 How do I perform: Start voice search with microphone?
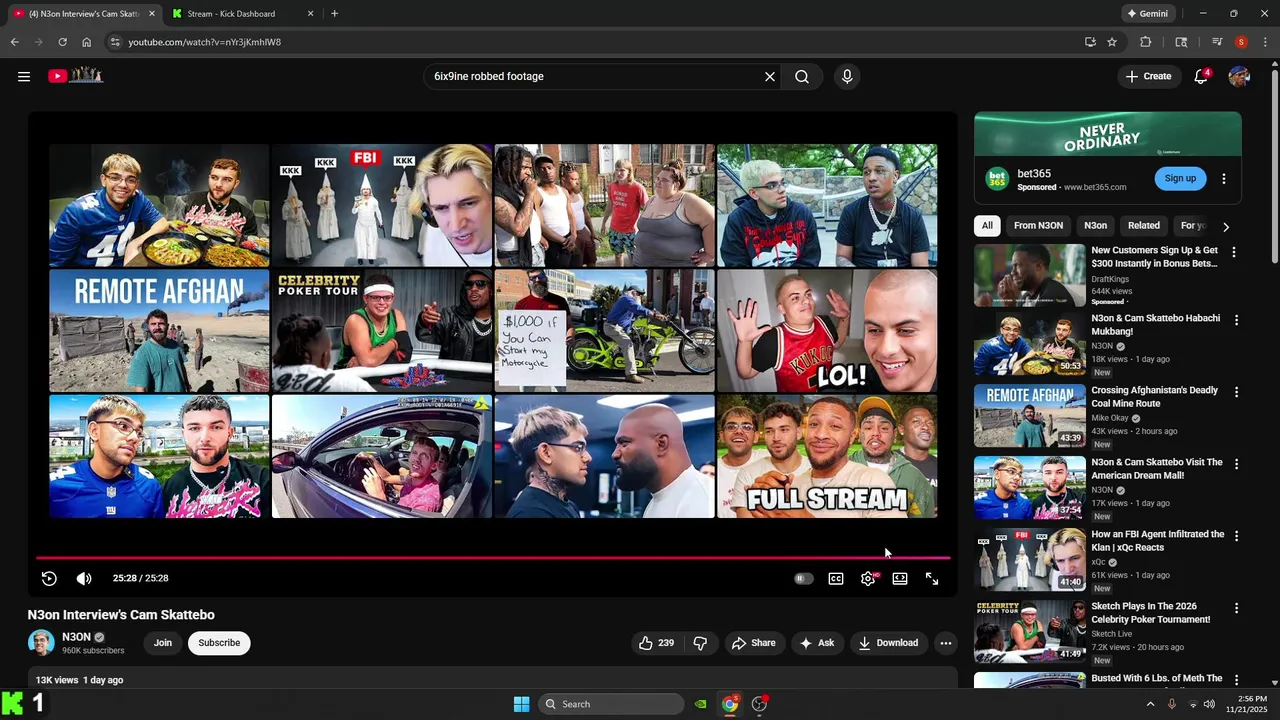pos(847,76)
